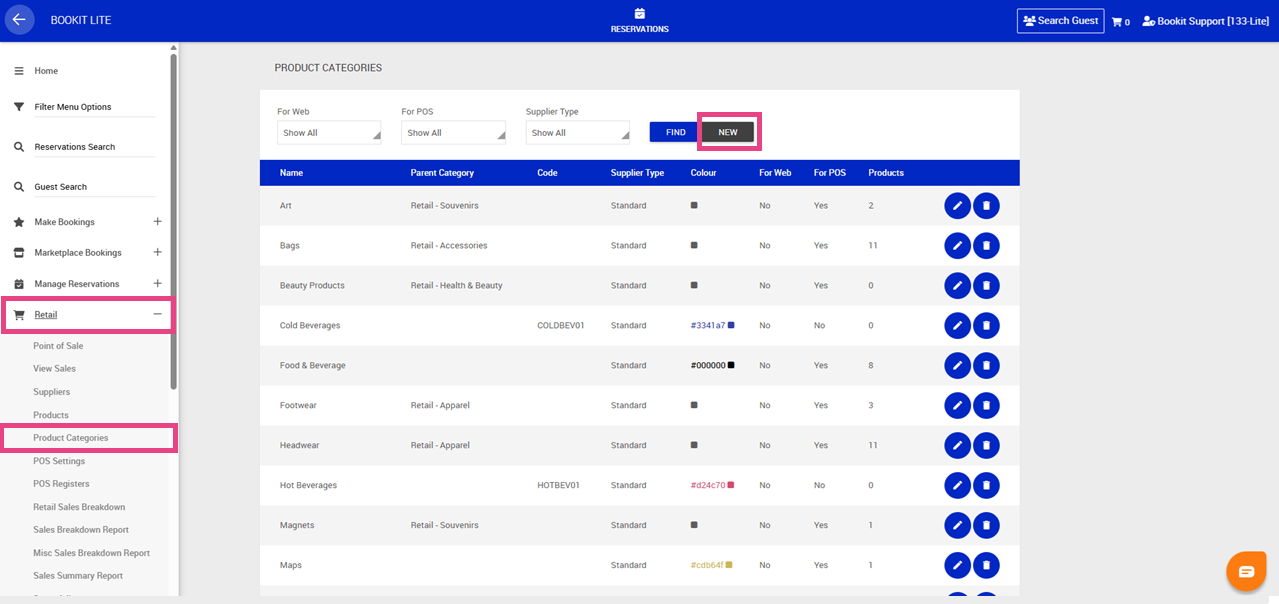Viewport: 1279px width, 604px height.
Task: Delete the Beauty Products category
Action: point(986,286)
